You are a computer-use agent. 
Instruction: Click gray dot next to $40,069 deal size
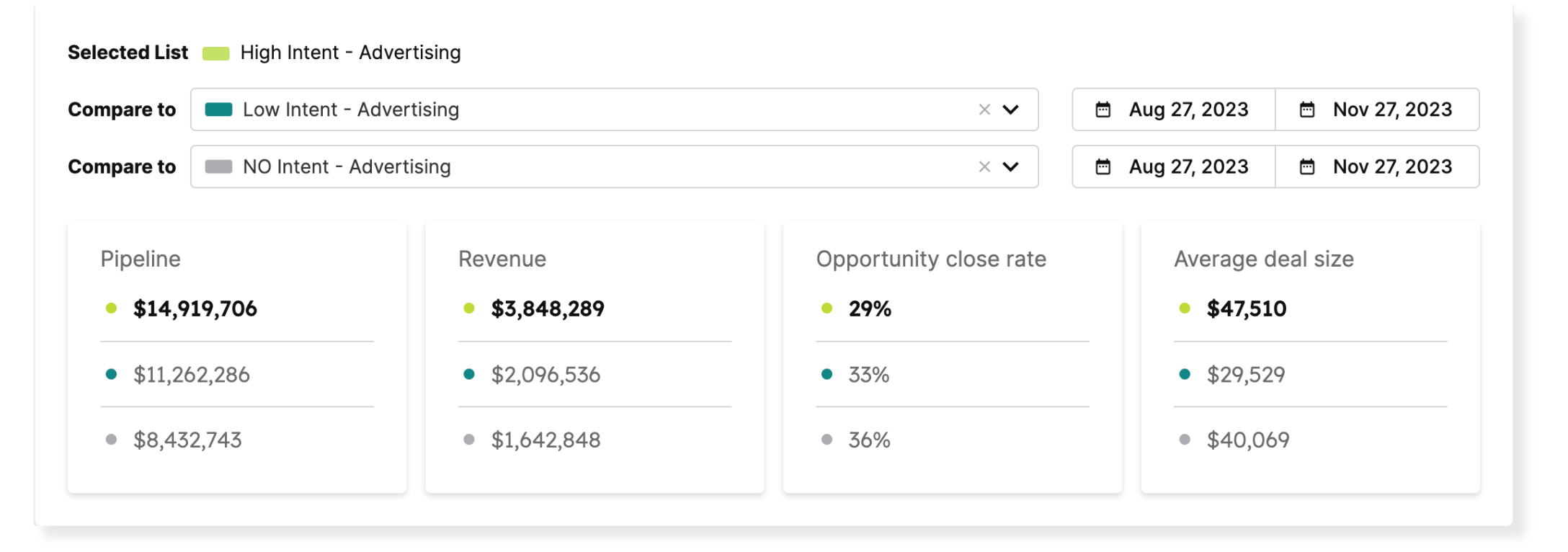1184,440
